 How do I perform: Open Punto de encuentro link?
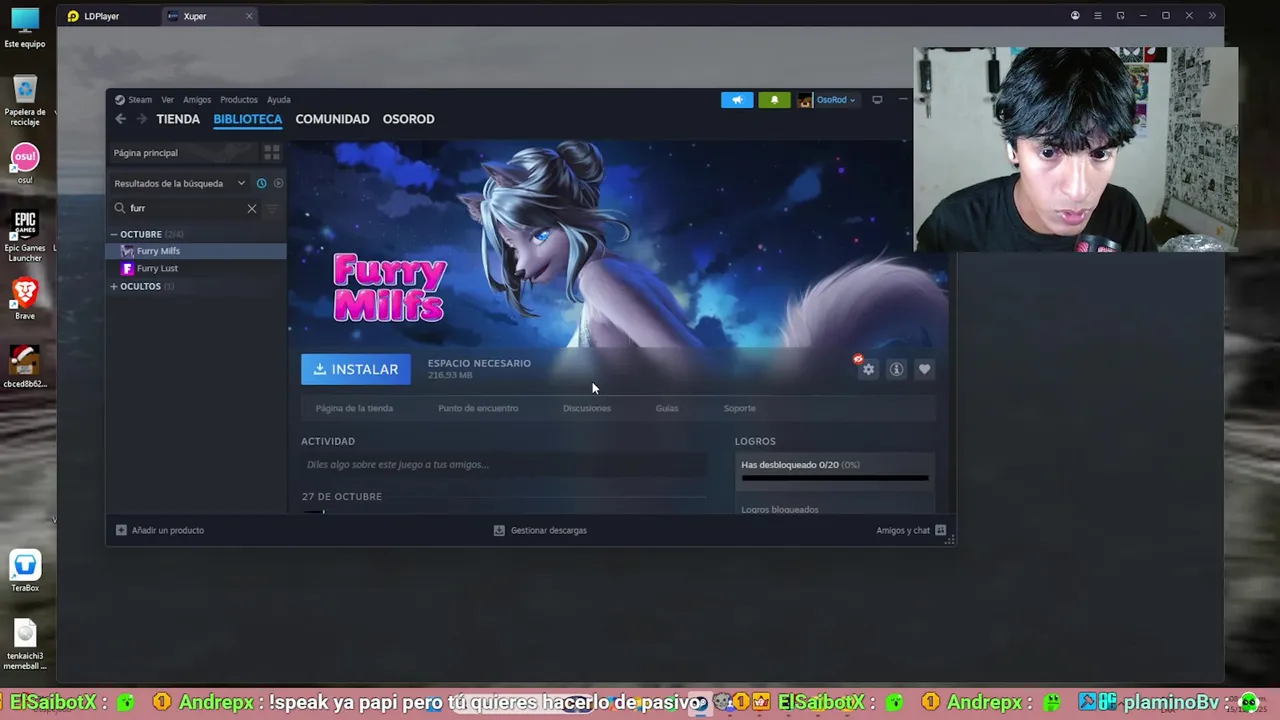(x=478, y=408)
